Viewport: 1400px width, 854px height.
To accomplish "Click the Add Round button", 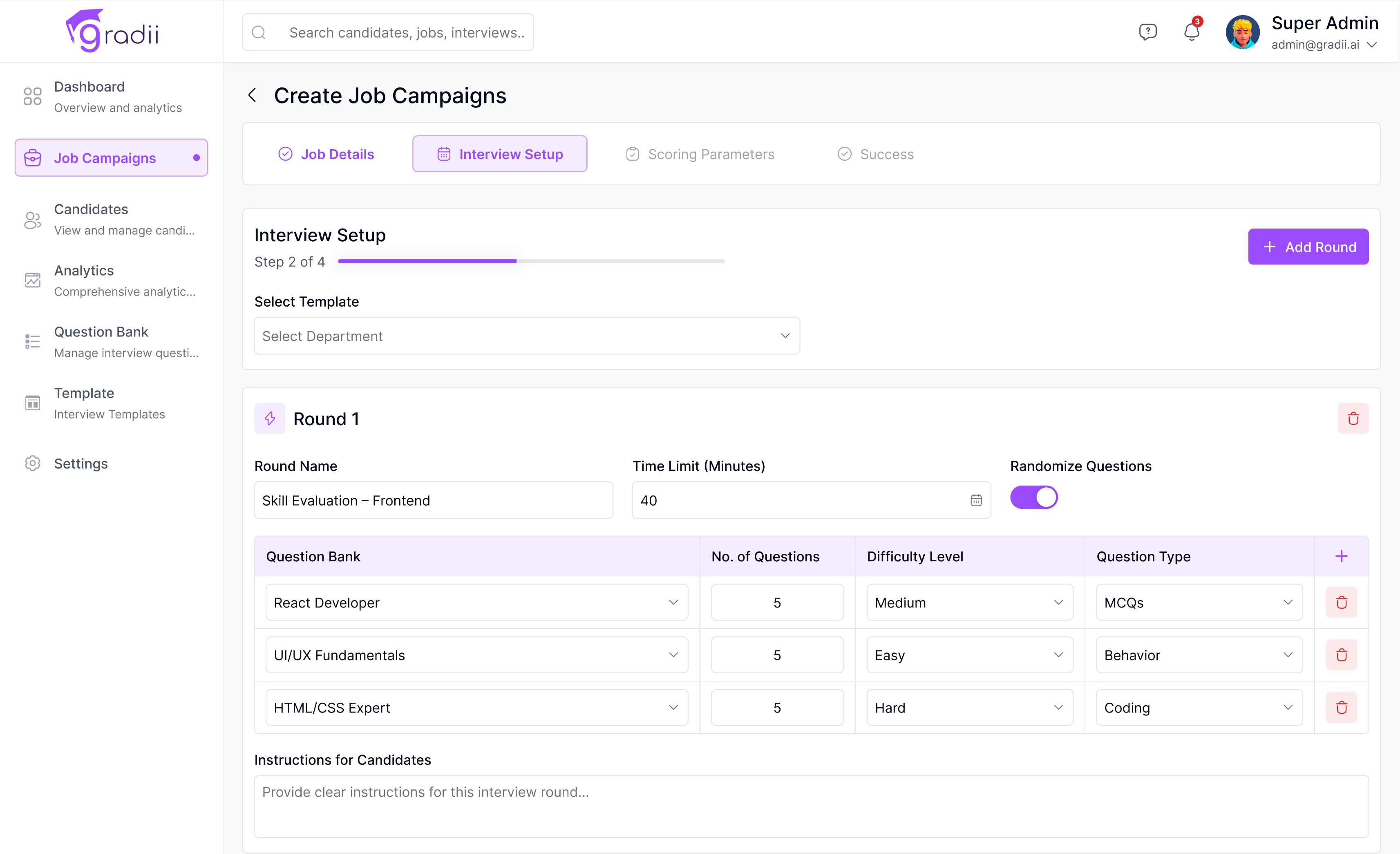I will point(1307,247).
